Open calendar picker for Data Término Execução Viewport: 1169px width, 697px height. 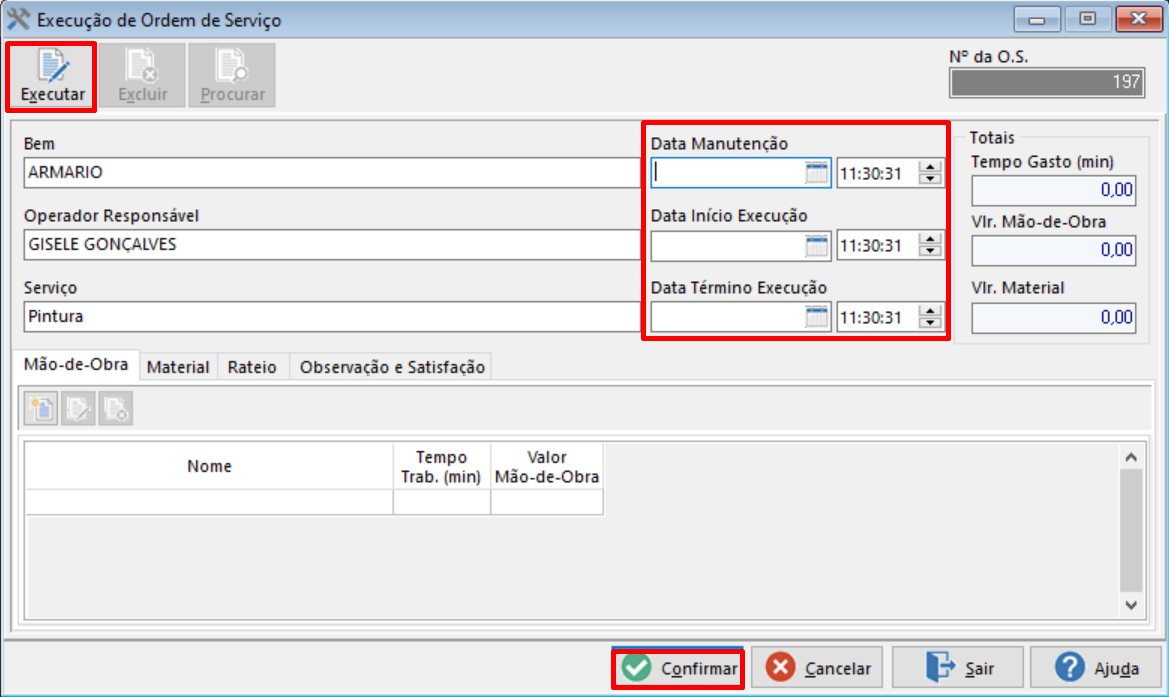coord(816,317)
